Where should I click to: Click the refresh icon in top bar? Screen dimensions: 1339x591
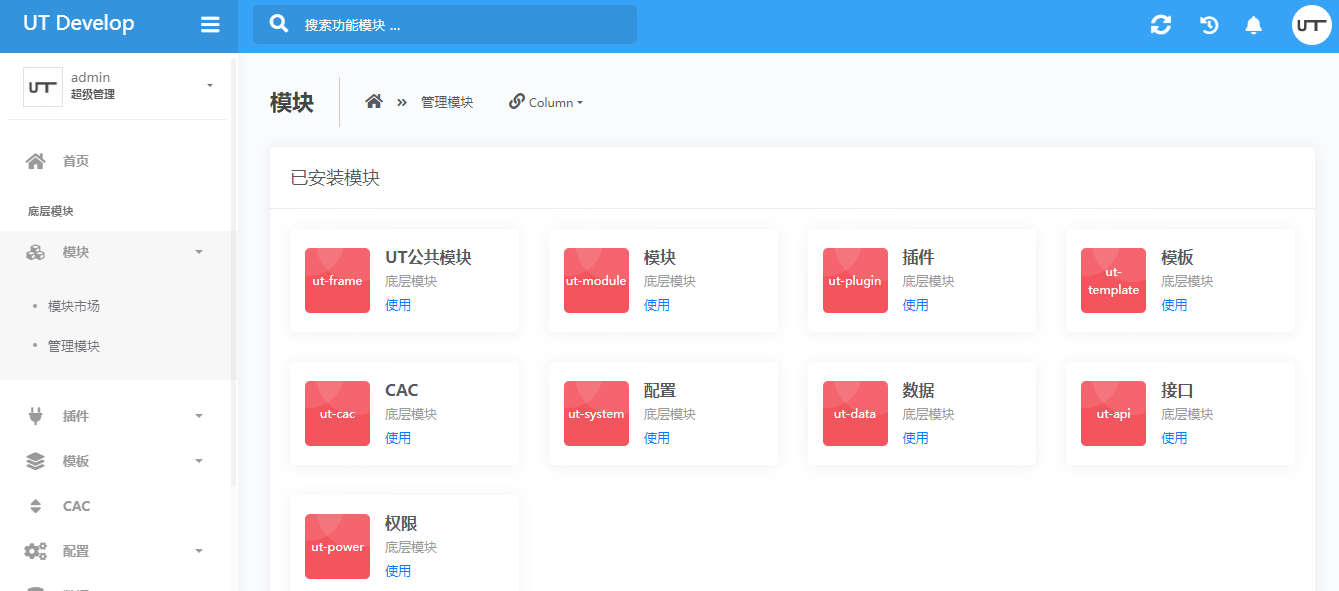click(1160, 25)
